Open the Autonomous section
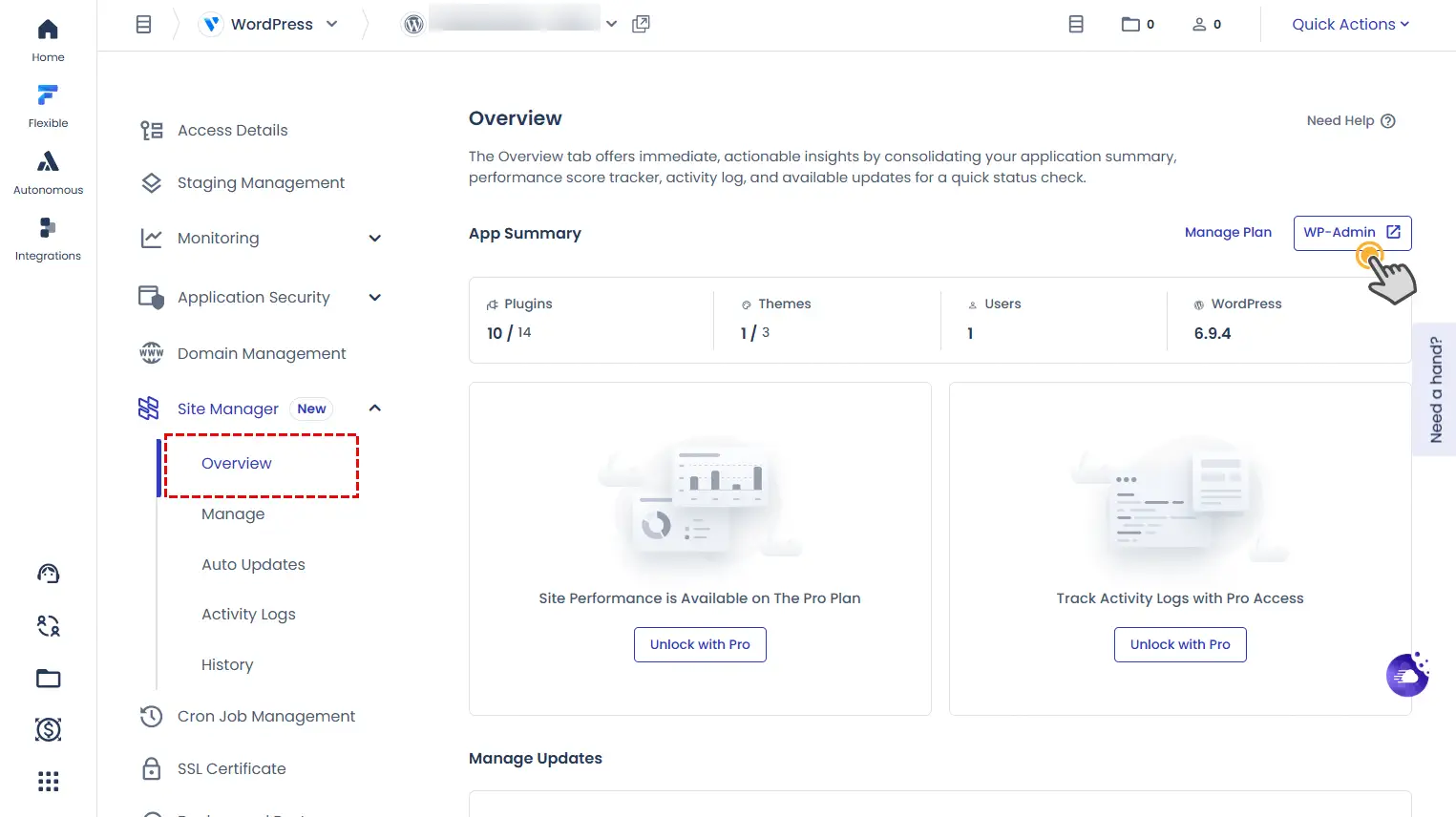1456x817 pixels. coord(48,173)
